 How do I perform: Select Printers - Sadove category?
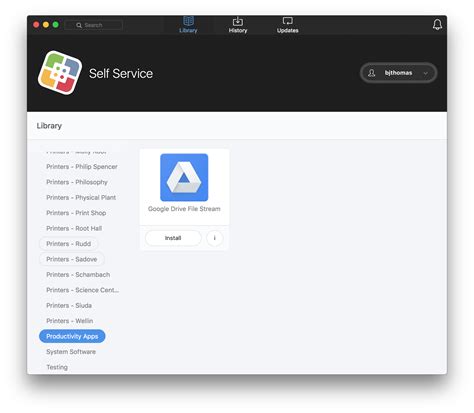tap(72, 259)
